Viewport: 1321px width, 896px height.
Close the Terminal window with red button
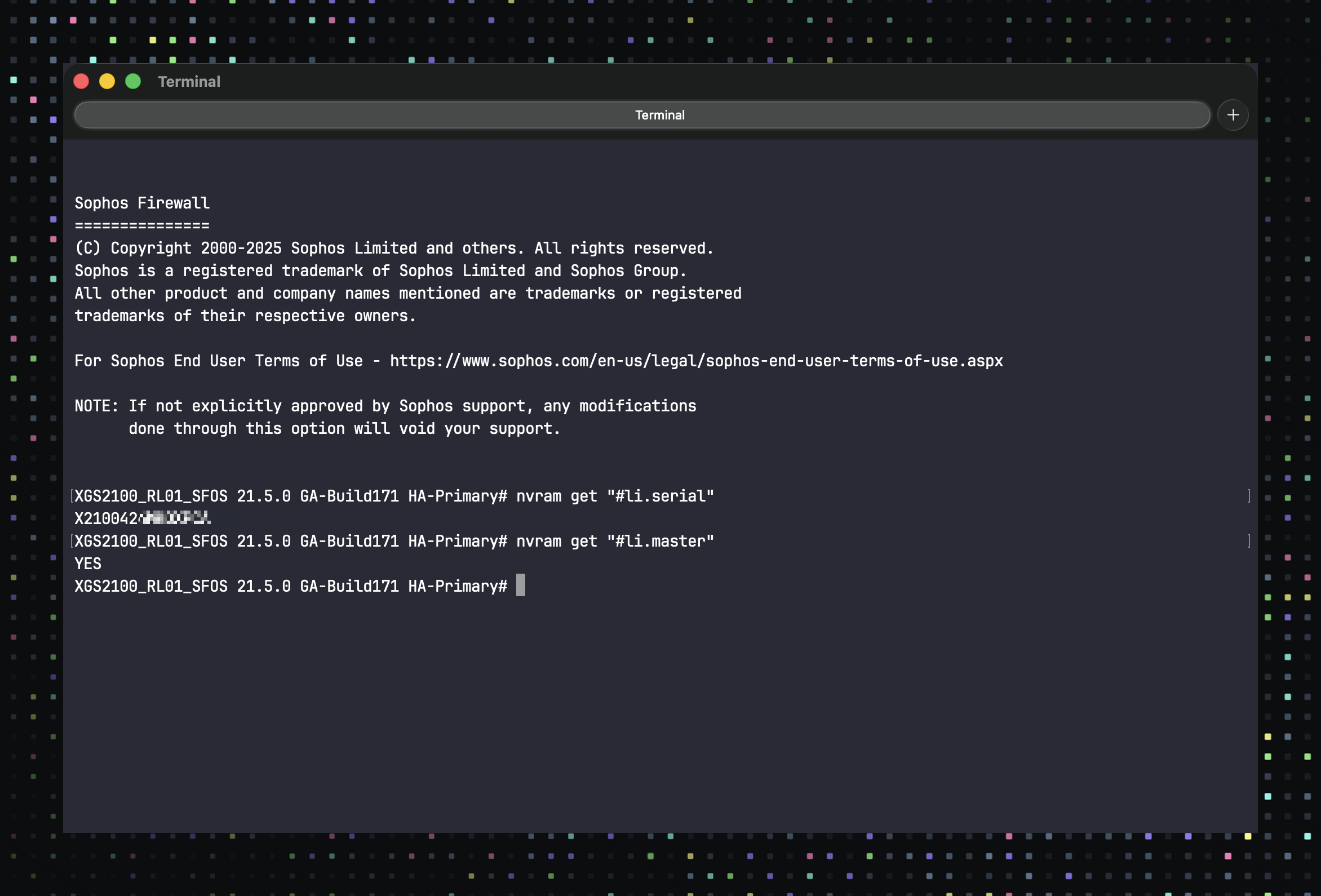point(81,81)
